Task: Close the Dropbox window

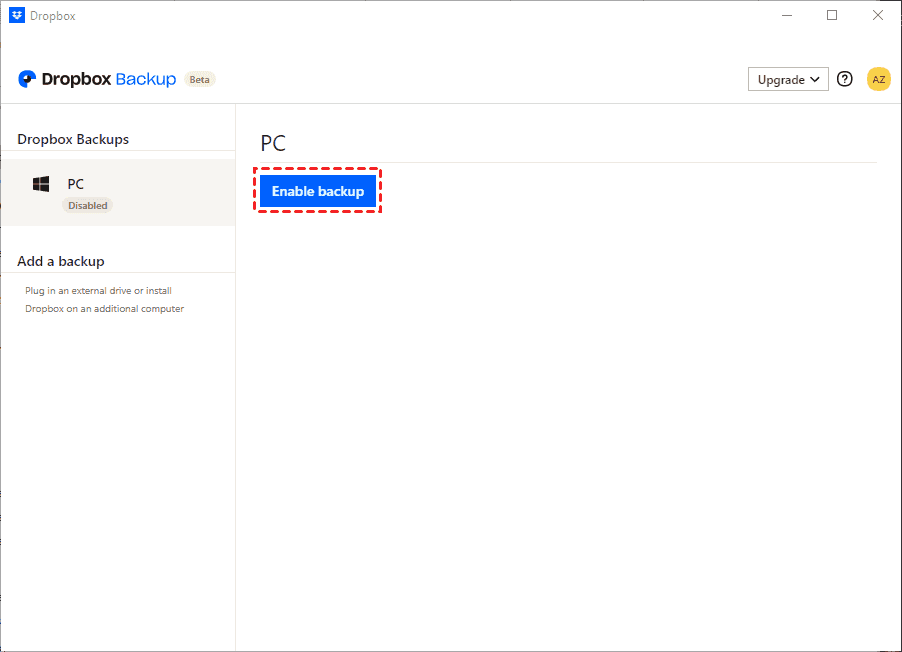Action: [x=877, y=16]
